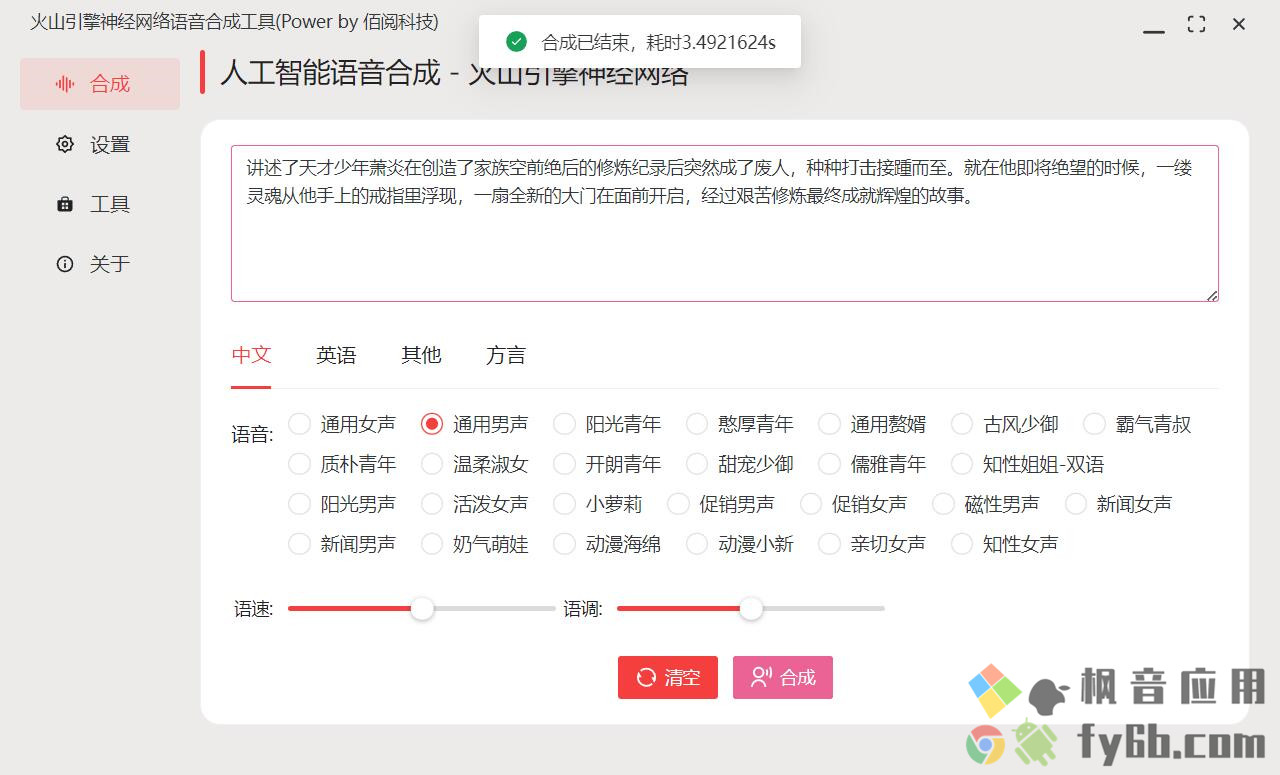Click the 清空 clear button

coord(668,677)
